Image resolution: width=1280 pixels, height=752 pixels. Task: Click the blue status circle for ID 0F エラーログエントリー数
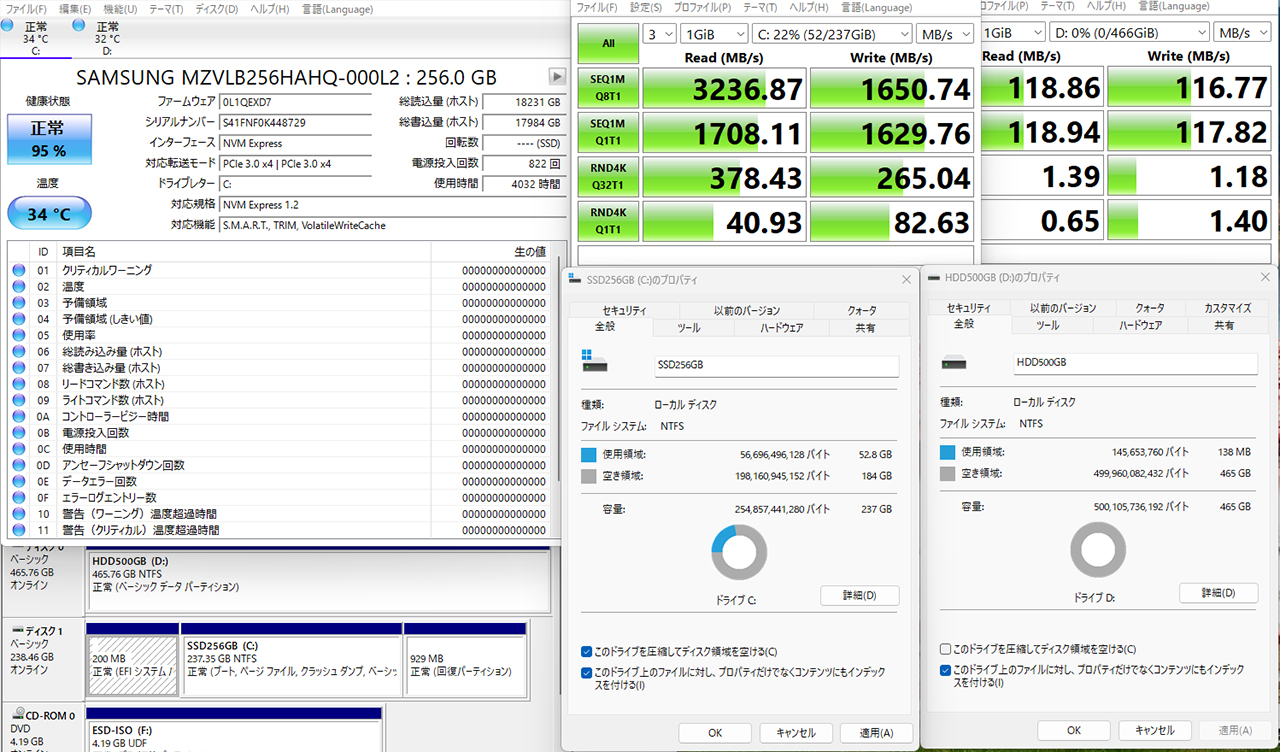tap(18, 498)
